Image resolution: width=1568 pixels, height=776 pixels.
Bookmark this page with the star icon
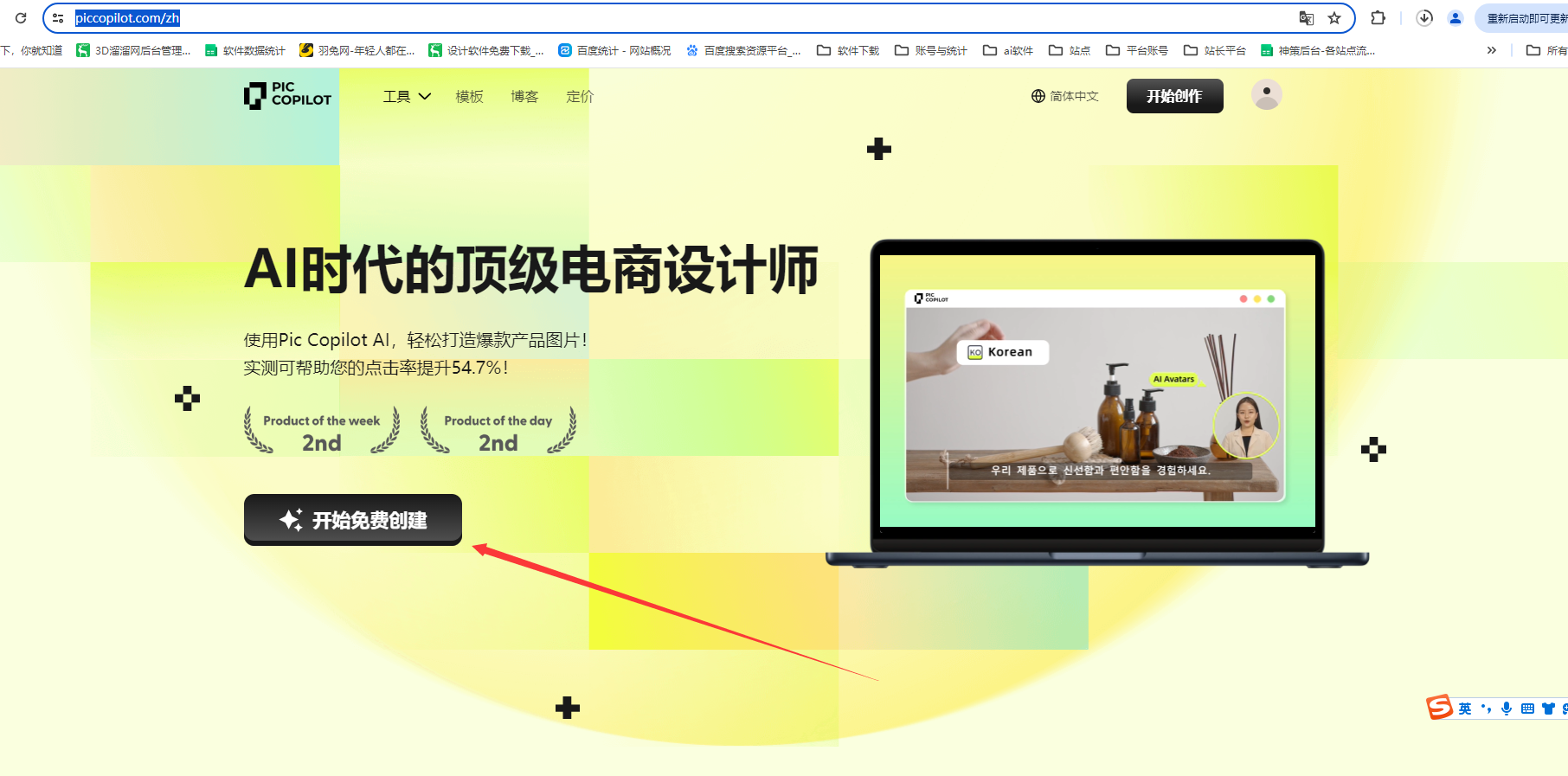pos(1334,18)
